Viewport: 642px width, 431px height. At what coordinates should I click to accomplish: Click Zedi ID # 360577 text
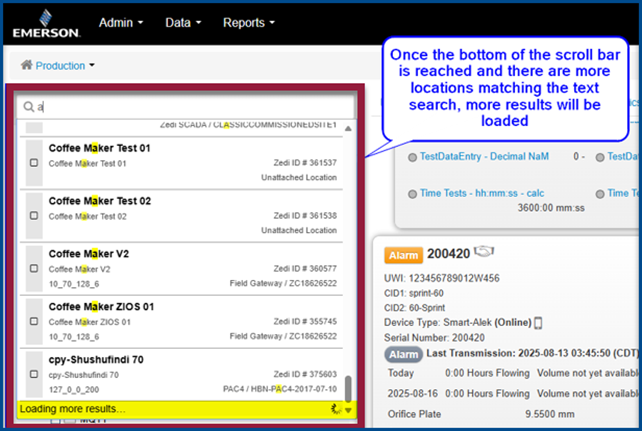click(305, 269)
